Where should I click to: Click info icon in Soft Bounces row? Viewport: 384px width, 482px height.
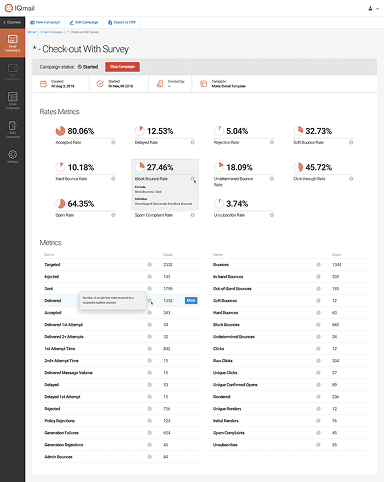[318, 301]
